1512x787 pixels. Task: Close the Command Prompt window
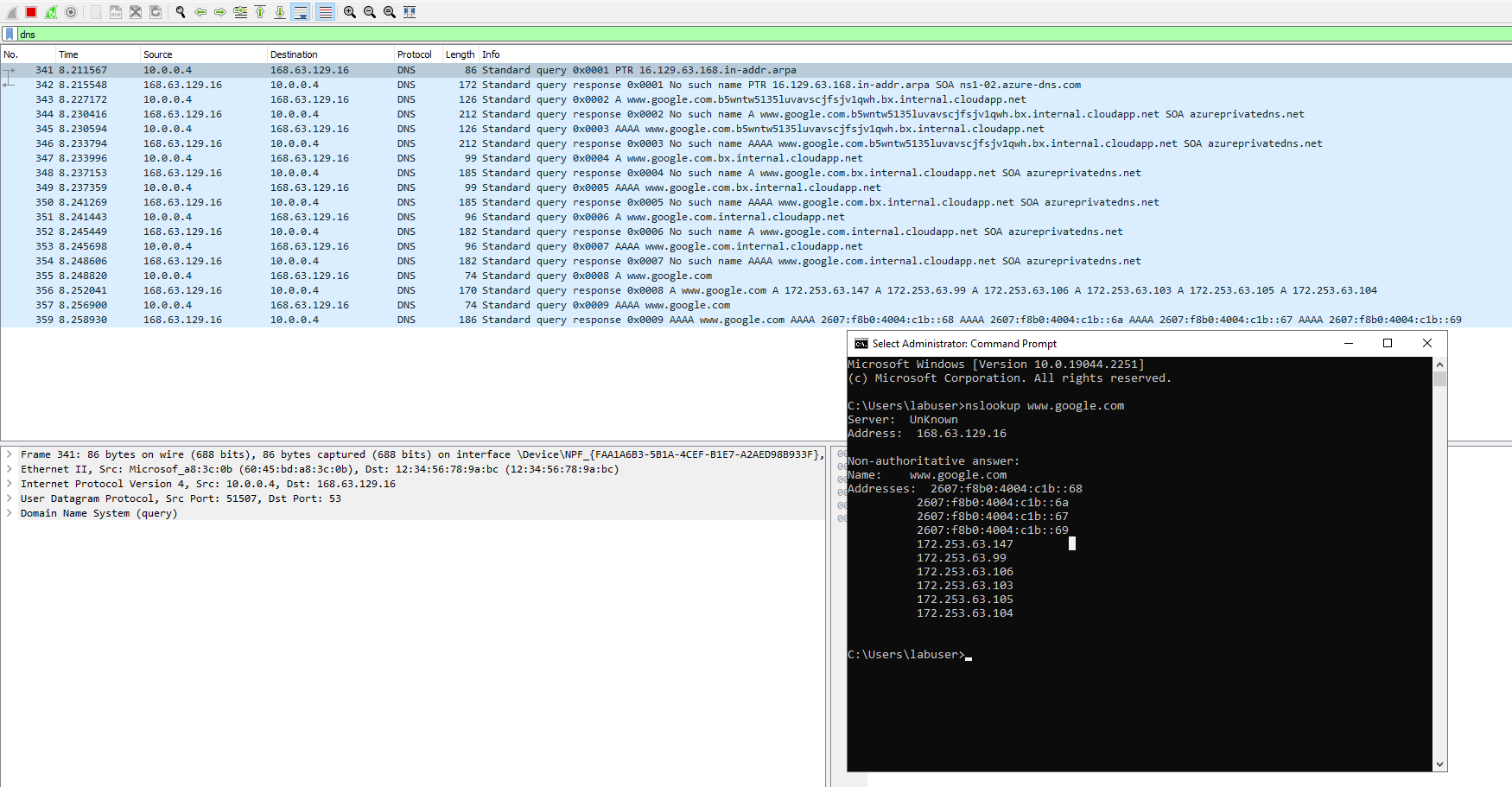[1427, 343]
